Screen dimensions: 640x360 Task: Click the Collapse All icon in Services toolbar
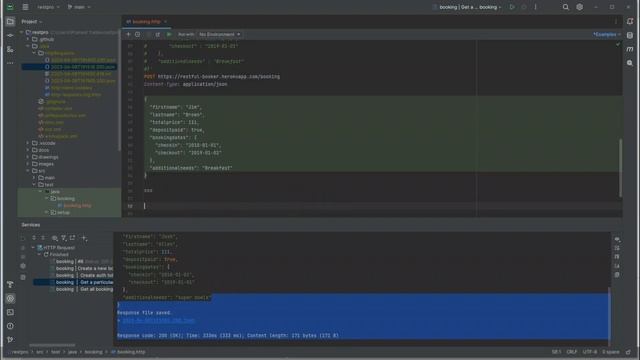[x=43, y=238]
